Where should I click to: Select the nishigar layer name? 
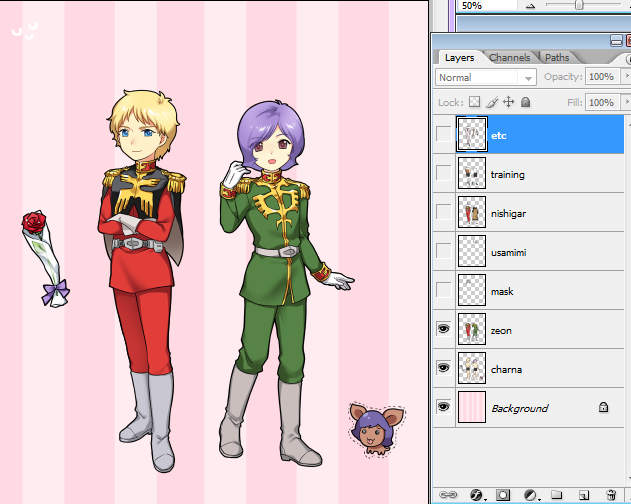(508, 214)
